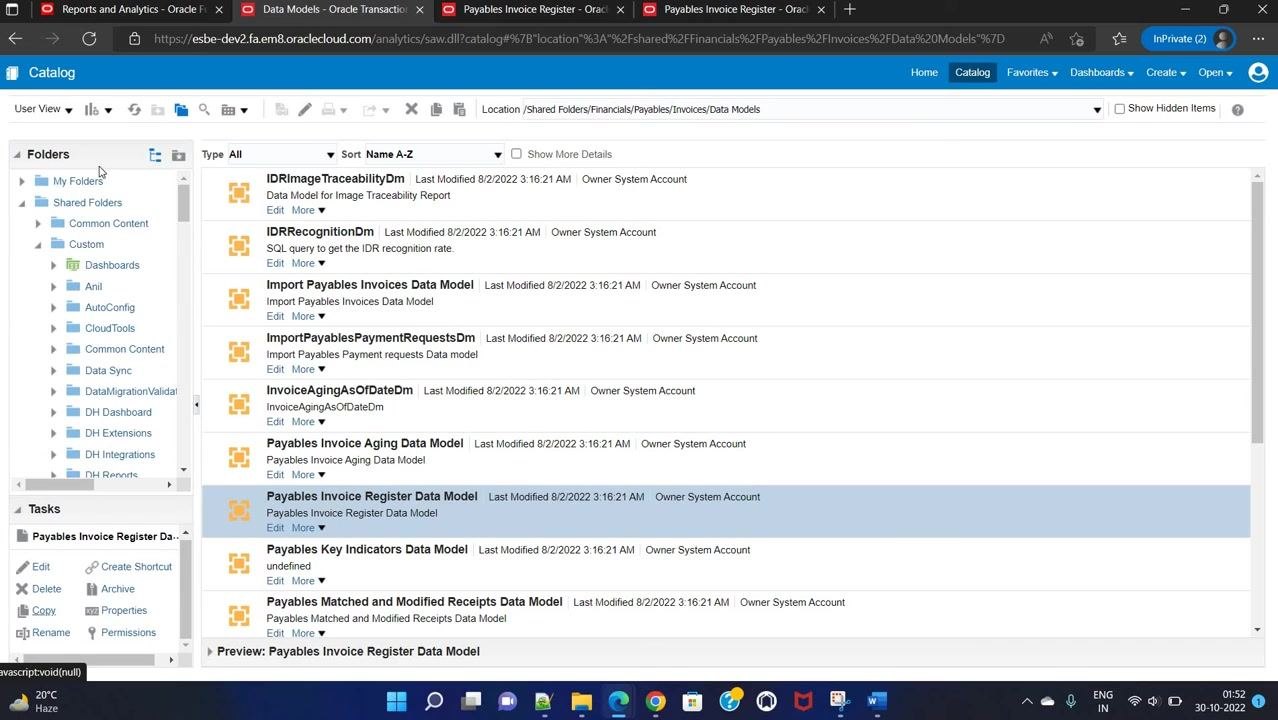Open the User View dropdown
This screenshot has height=720, width=1278.
pos(43,109)
